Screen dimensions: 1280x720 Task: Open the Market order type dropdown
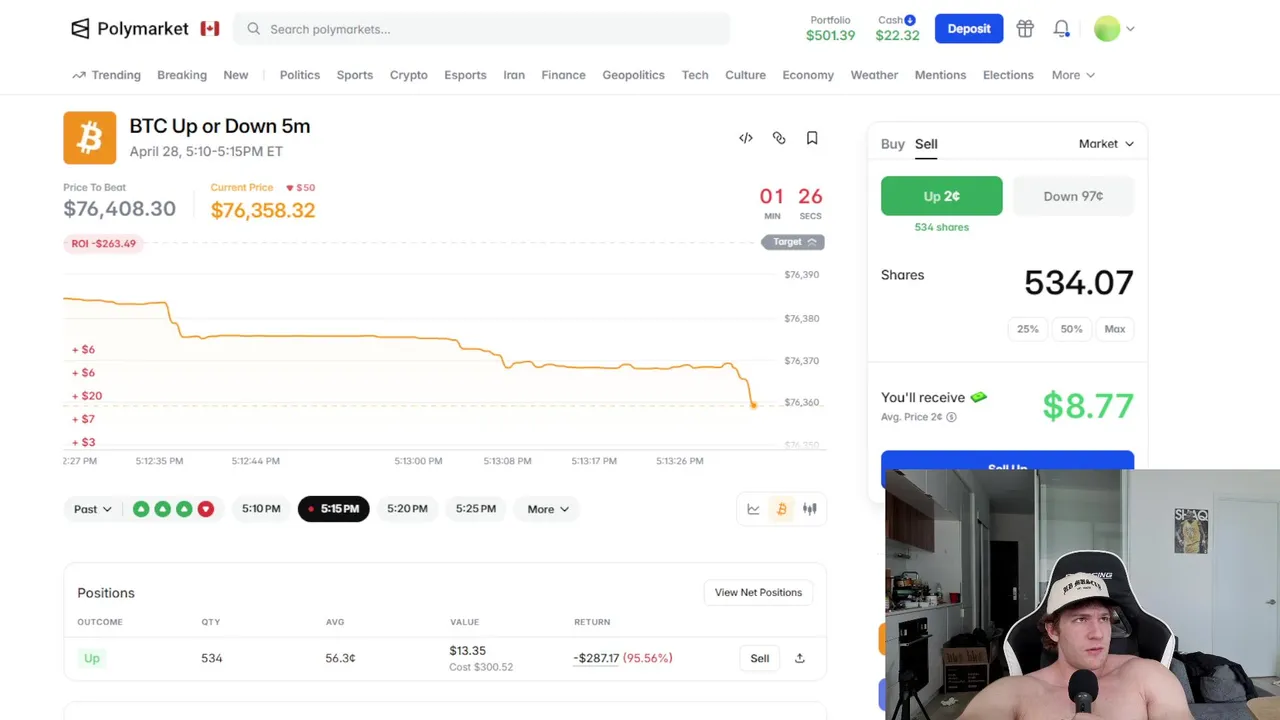pyautogui.click(x=1106, y=144)
